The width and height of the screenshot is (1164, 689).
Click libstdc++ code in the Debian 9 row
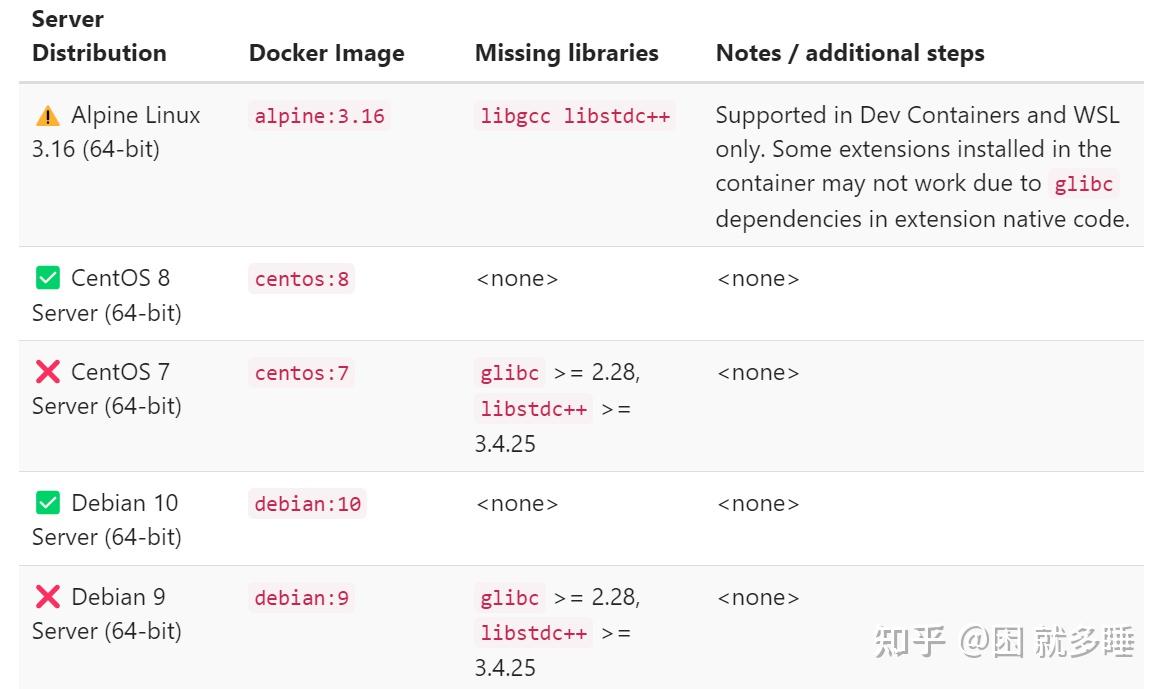[533, 633]
